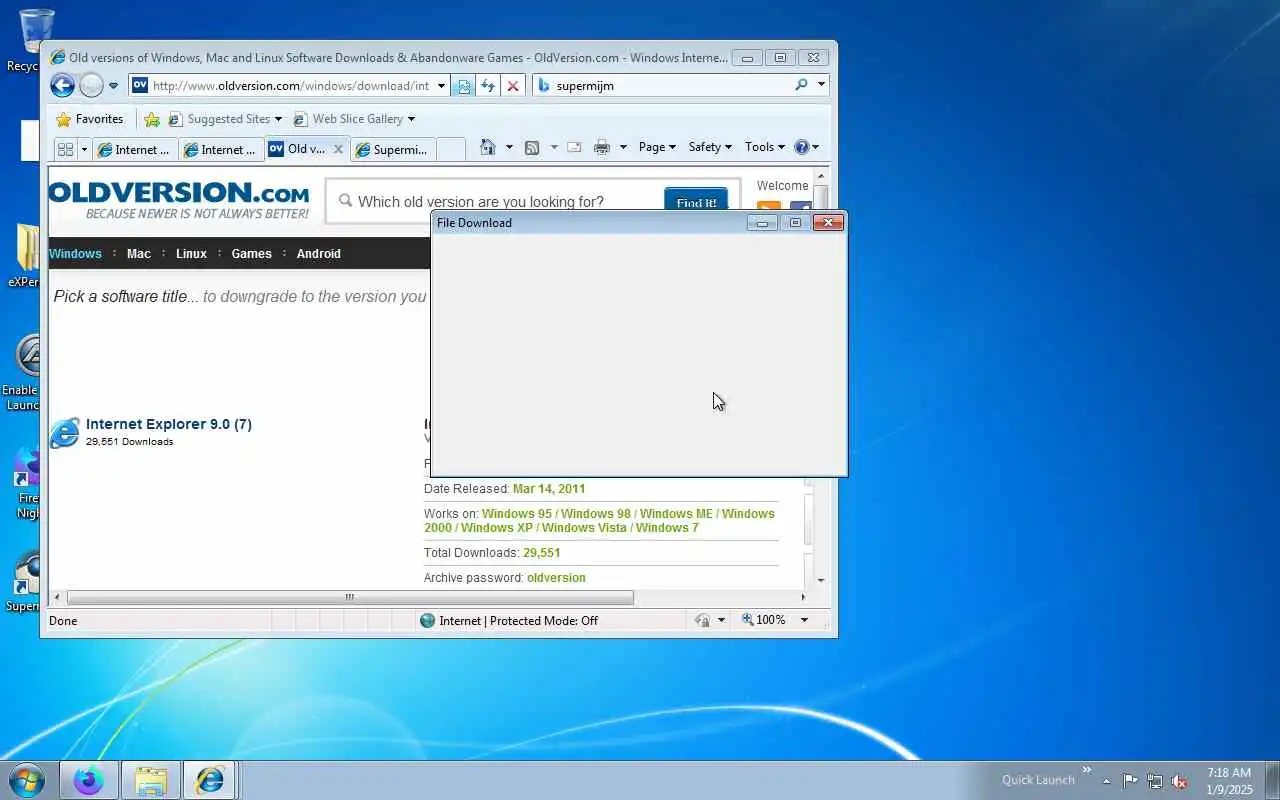Click the Internet Protected Mode globe icon

click(x=428, y=621)
